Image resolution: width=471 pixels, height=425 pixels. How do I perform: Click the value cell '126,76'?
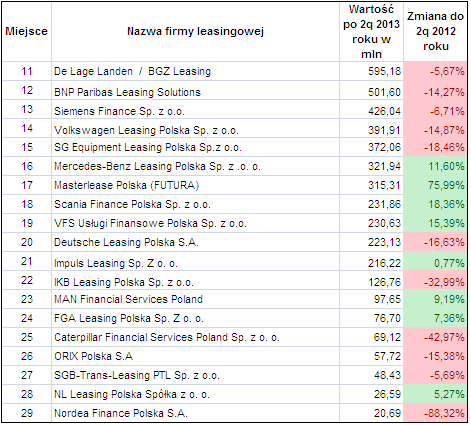point(371,280)
